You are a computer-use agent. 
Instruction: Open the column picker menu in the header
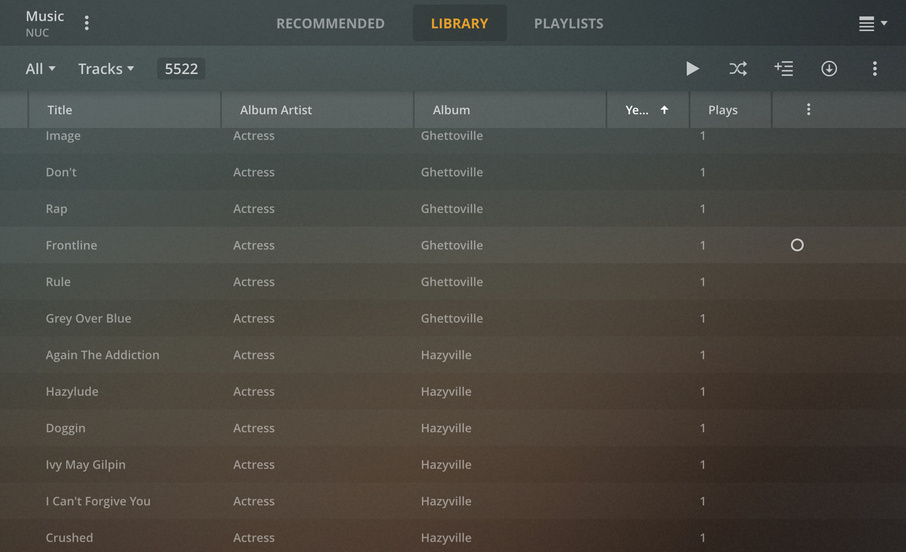808,109
